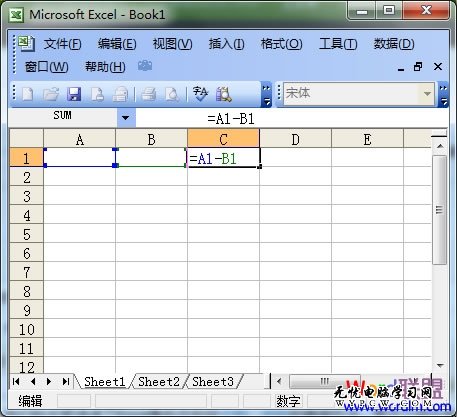Click the 编辑 status bar text
Viewport: 457px width, 417px height.
30,401
